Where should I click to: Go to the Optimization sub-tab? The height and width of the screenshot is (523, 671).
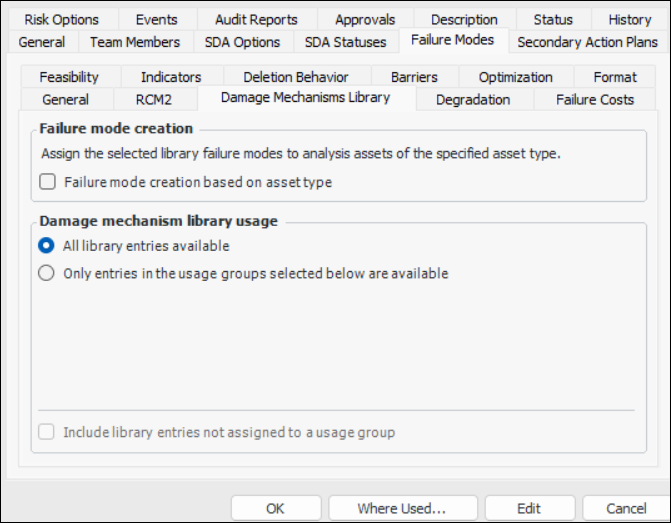click(515, 77)
